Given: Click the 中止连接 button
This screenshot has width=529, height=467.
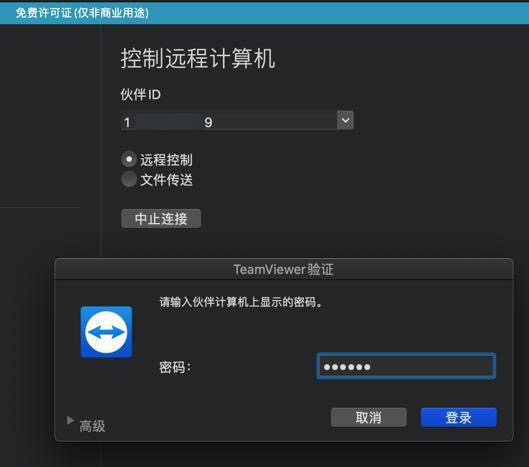Looking at the screenshot, I should (x=161, y=219).
